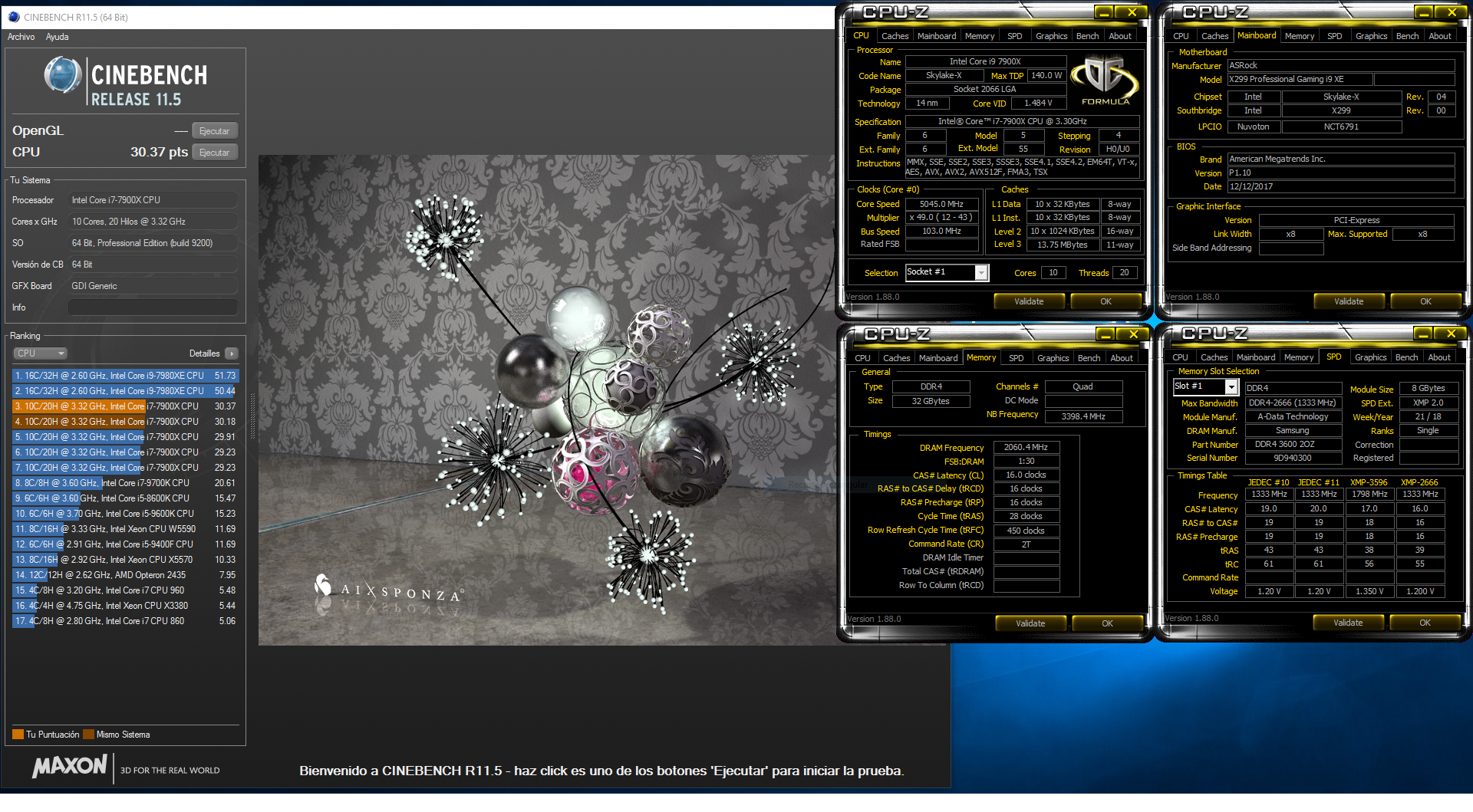Select ranking row 14 AMD Opteron 2435
The image size is (1473, 812).
(125, 575)
